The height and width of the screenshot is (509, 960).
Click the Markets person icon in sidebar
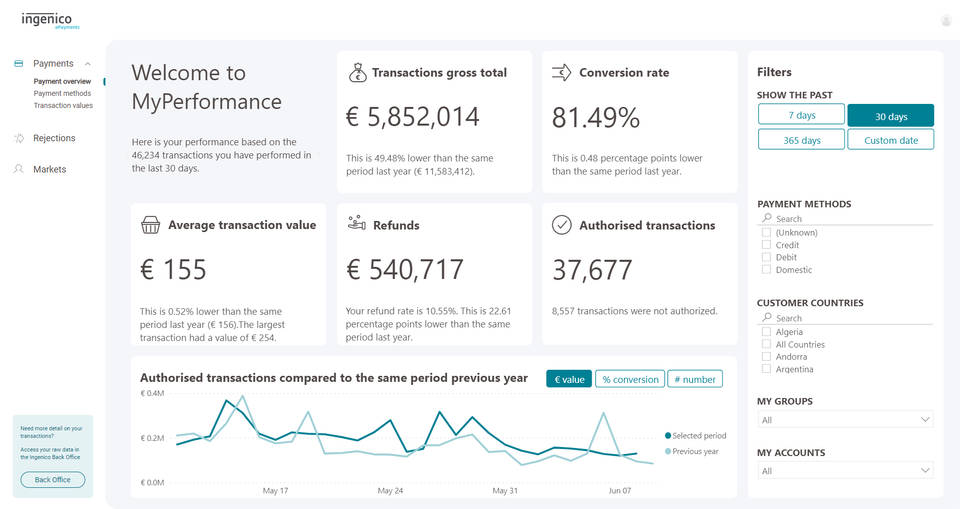click(19, 169)
